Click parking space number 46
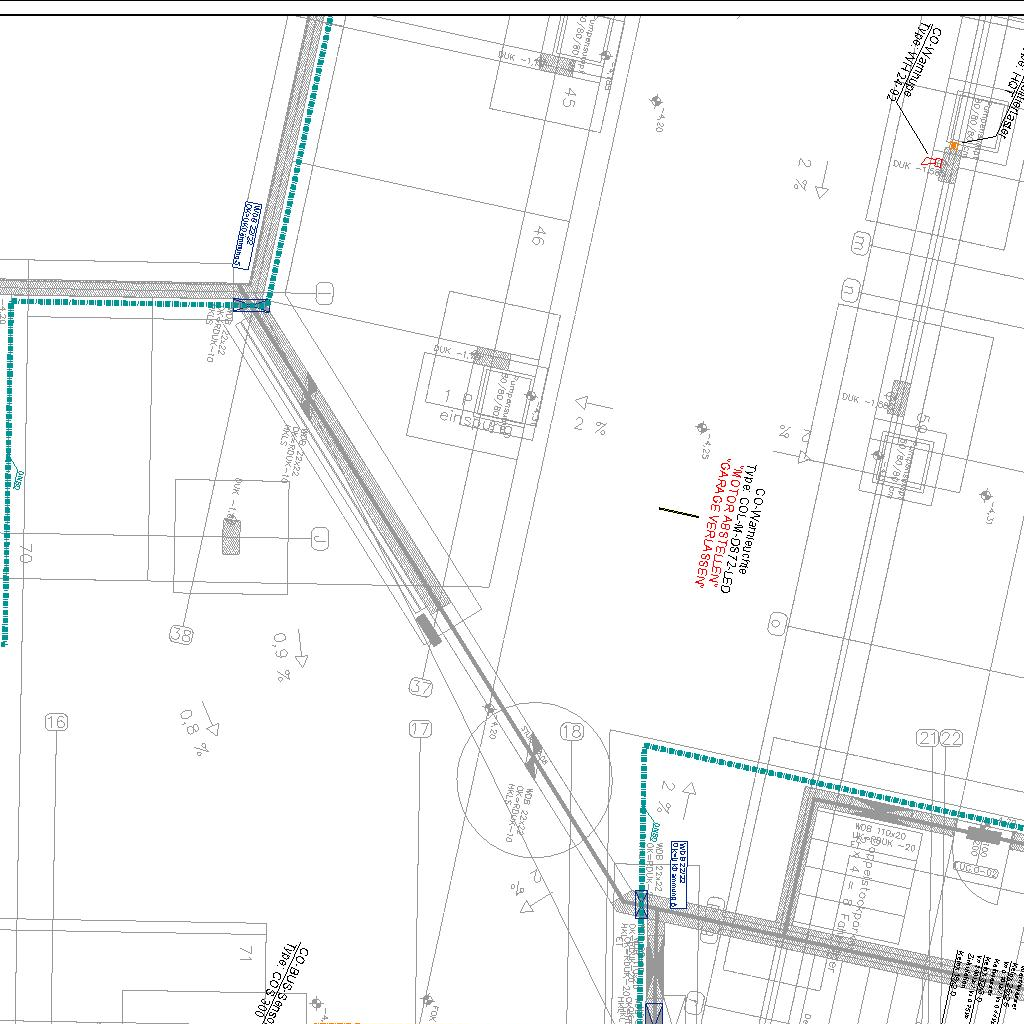Screen dimensions: 1024x1024 [538, 237]
